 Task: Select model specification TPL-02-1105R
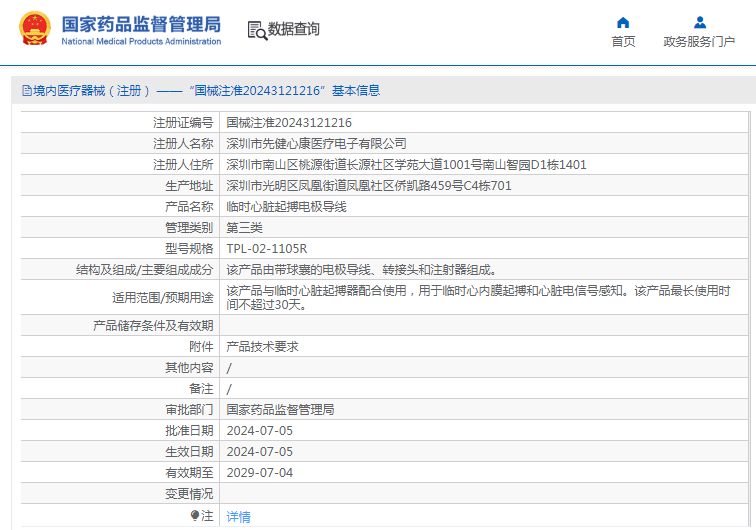[x=267, y=249]
